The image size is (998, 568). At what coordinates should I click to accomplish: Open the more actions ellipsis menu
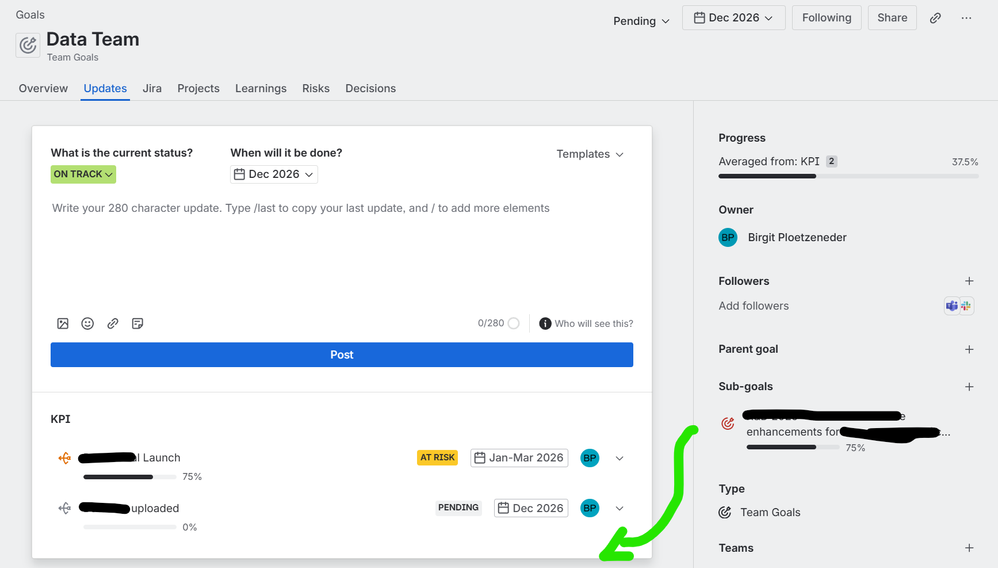[966, 18]
